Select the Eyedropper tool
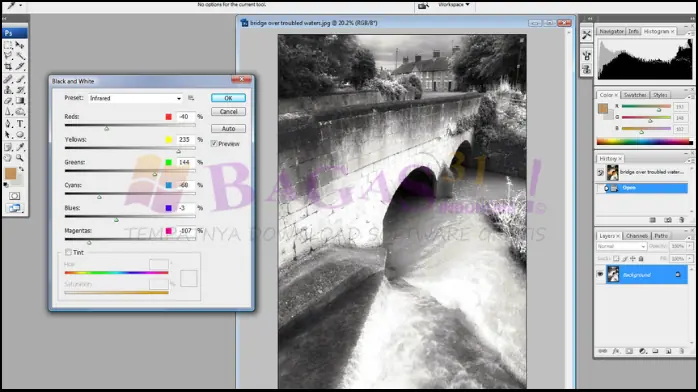698x392 pixels. (20, 147)
